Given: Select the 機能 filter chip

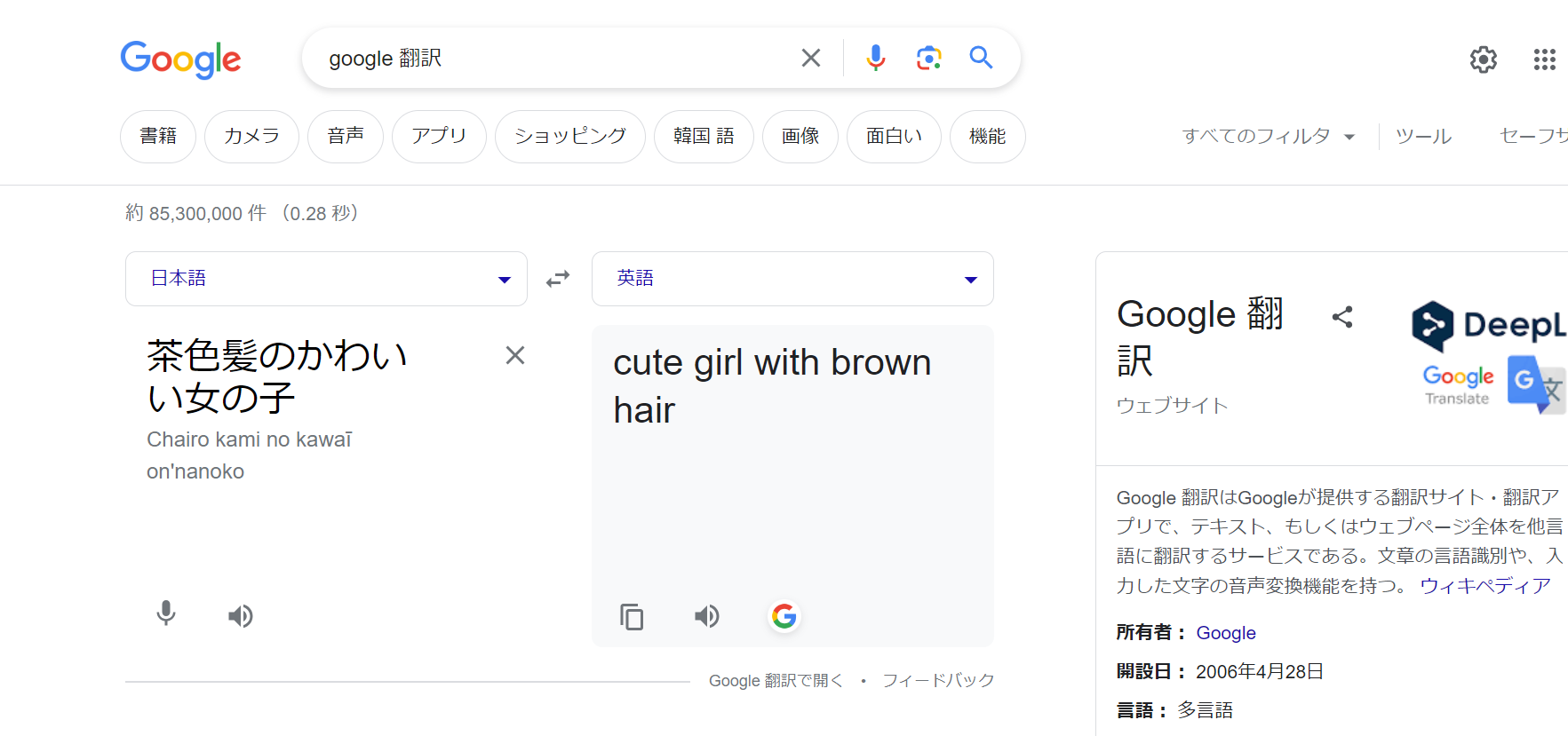Looking at the screenshot, I should pyautogui.click(x=988, y=137).
